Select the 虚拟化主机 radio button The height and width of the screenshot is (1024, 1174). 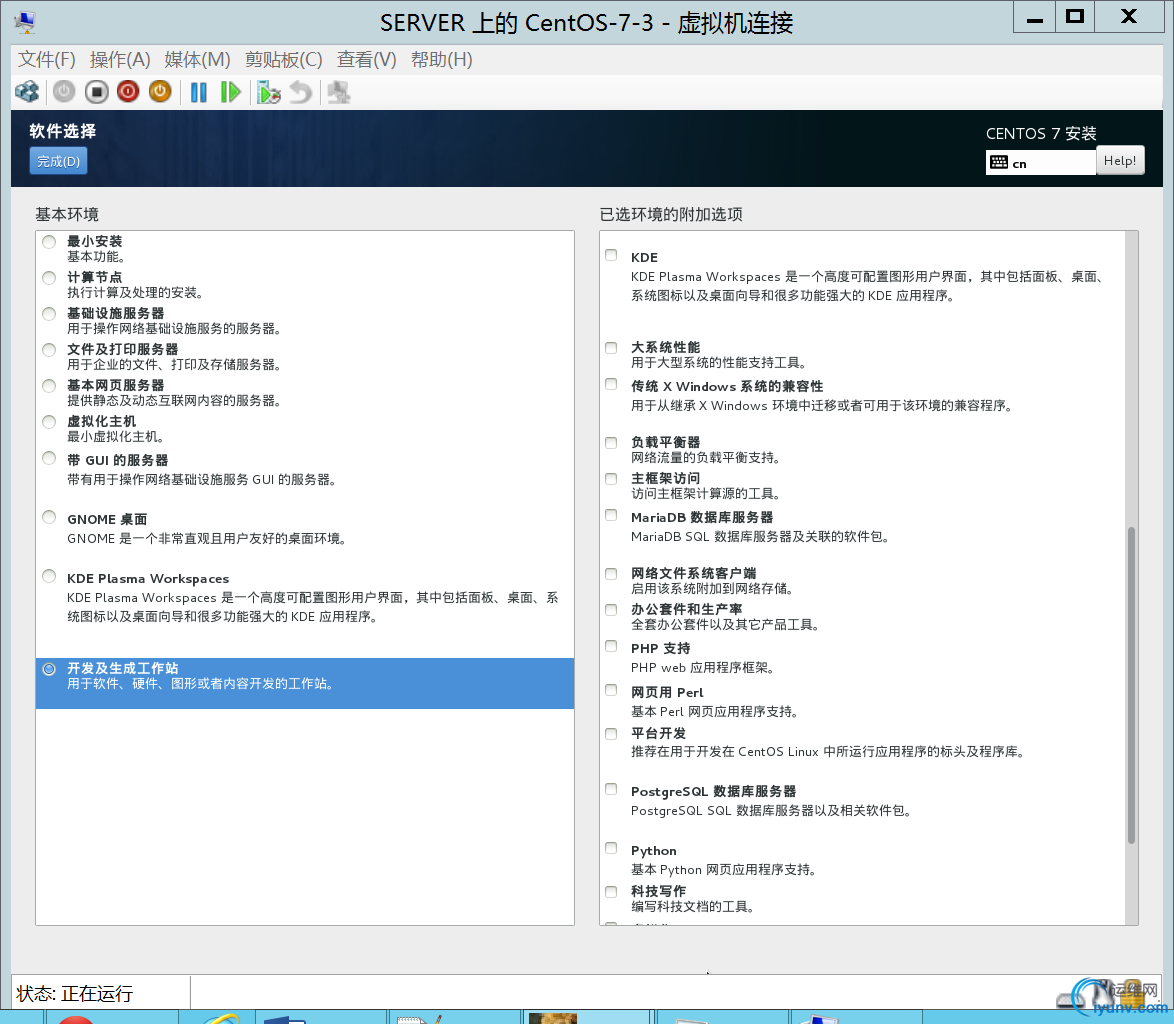coord(49,421)
